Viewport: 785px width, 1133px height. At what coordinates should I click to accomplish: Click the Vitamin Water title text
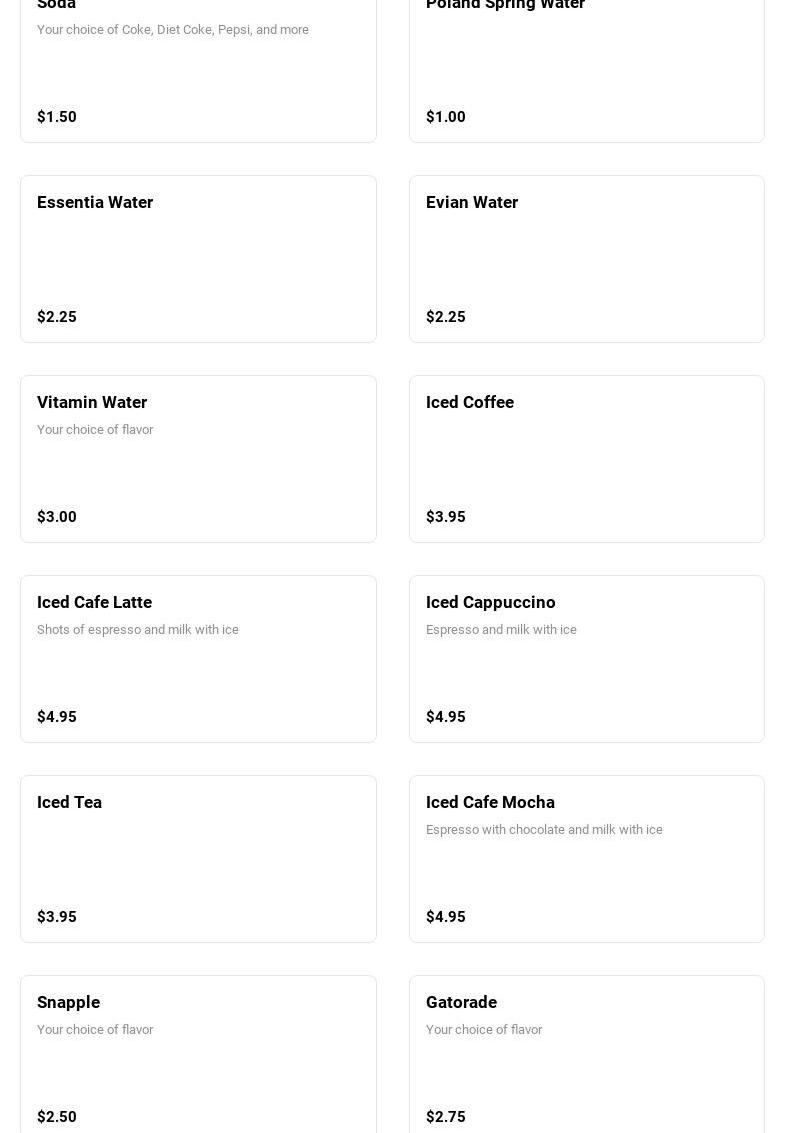click(x=92, y=402)
